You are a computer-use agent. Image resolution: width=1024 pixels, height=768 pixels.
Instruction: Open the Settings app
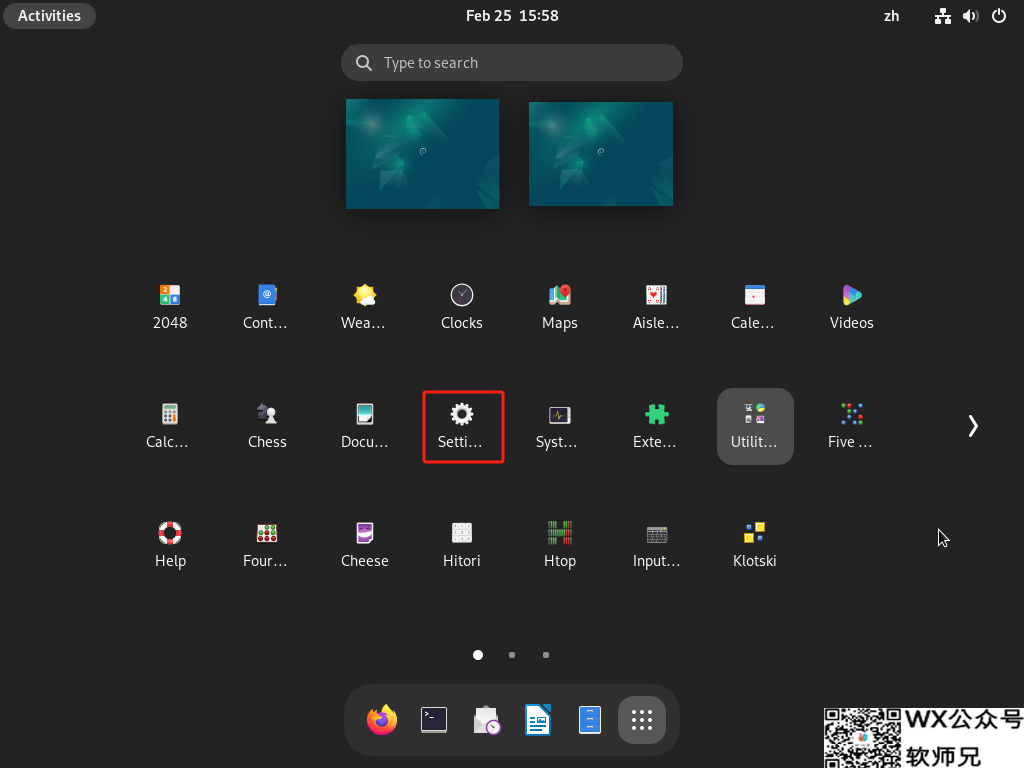[x=461, y=425]
